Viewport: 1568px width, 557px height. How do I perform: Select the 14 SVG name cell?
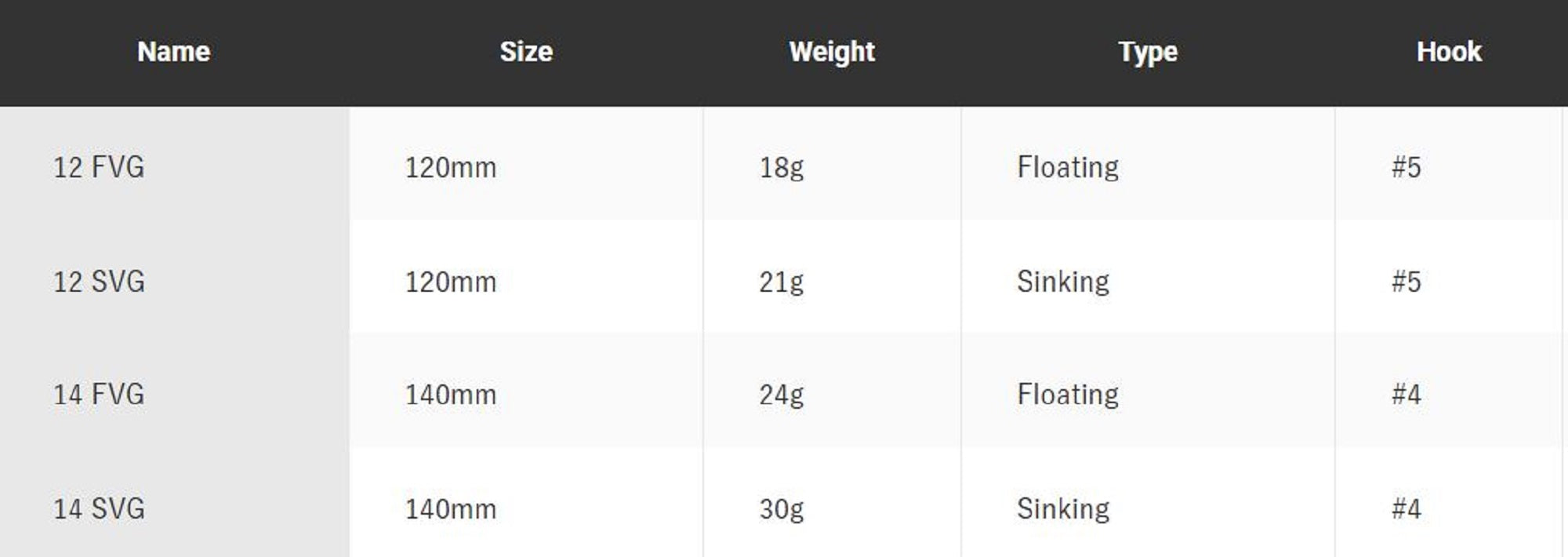[99, 508]
